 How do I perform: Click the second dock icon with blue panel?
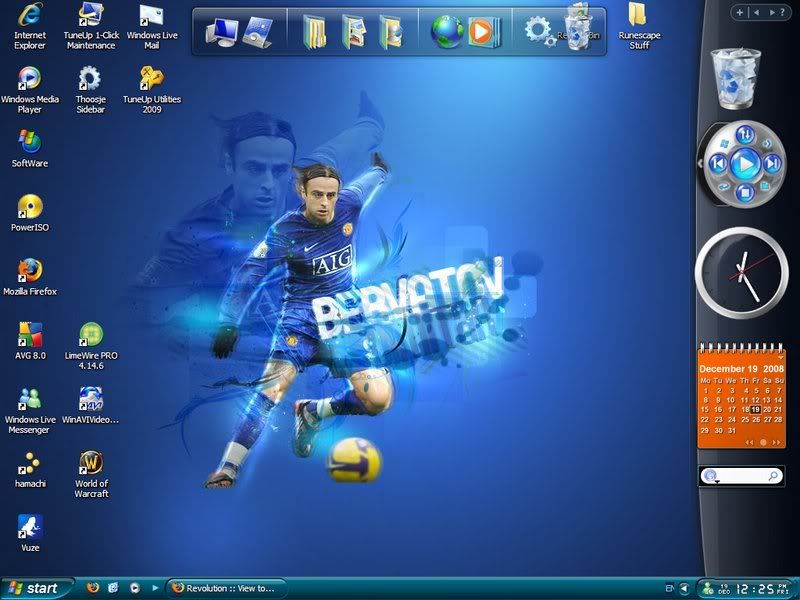tap(258, 32)
